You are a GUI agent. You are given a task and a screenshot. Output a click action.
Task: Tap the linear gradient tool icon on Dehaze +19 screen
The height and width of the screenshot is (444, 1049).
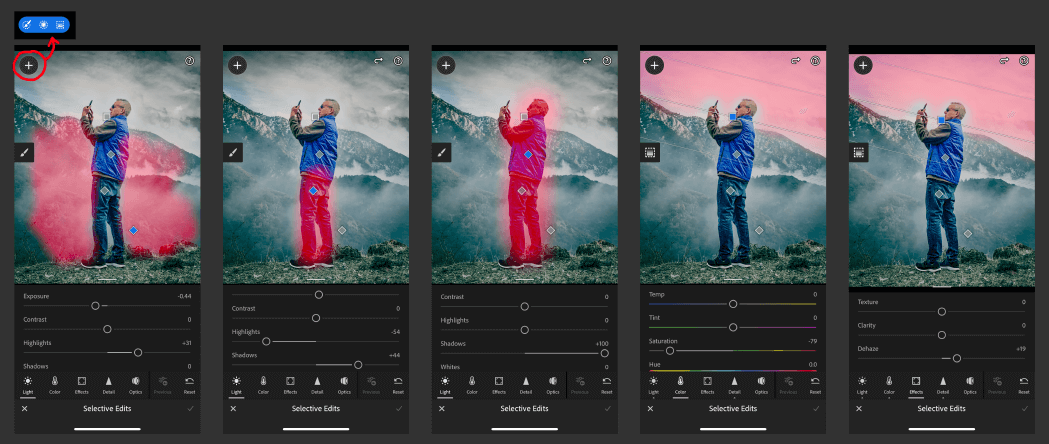(x=858, y=152)
